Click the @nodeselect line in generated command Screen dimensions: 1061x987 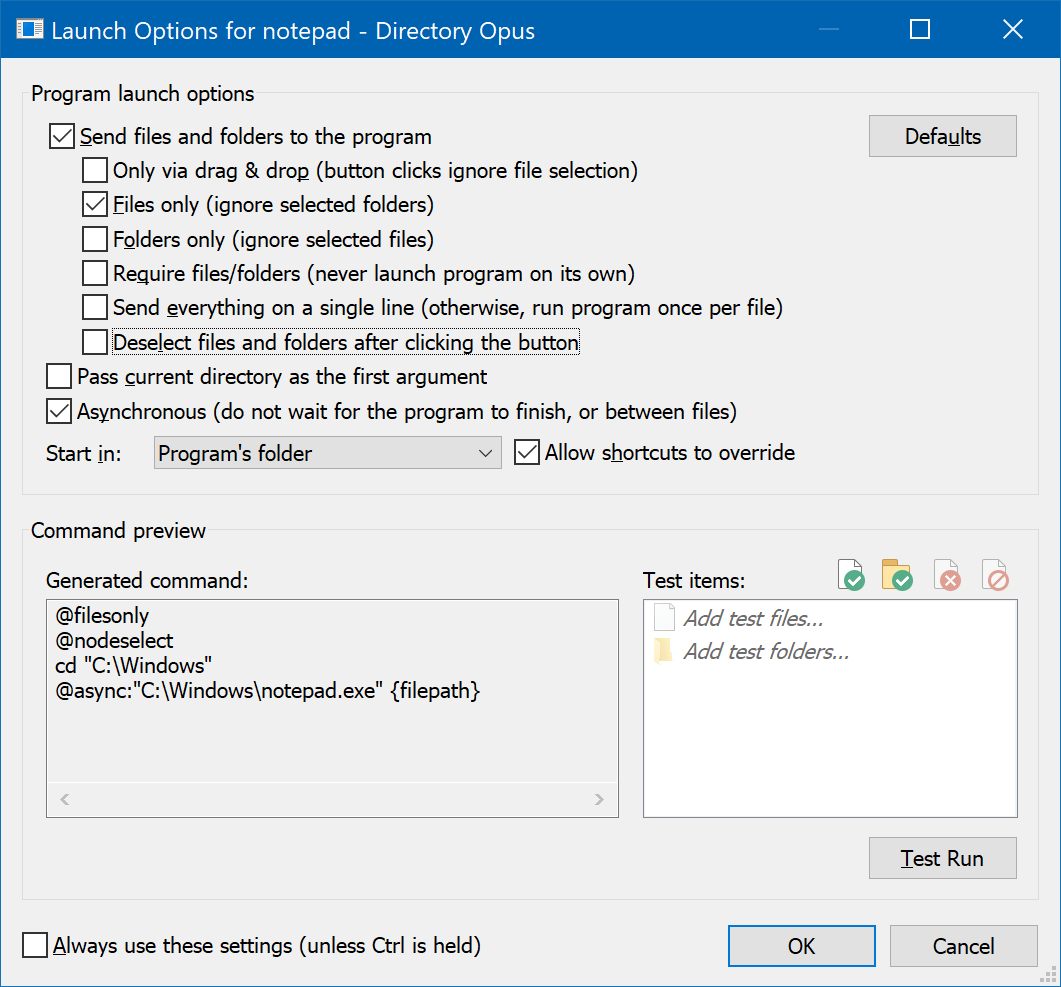click(x=114, y=641)
